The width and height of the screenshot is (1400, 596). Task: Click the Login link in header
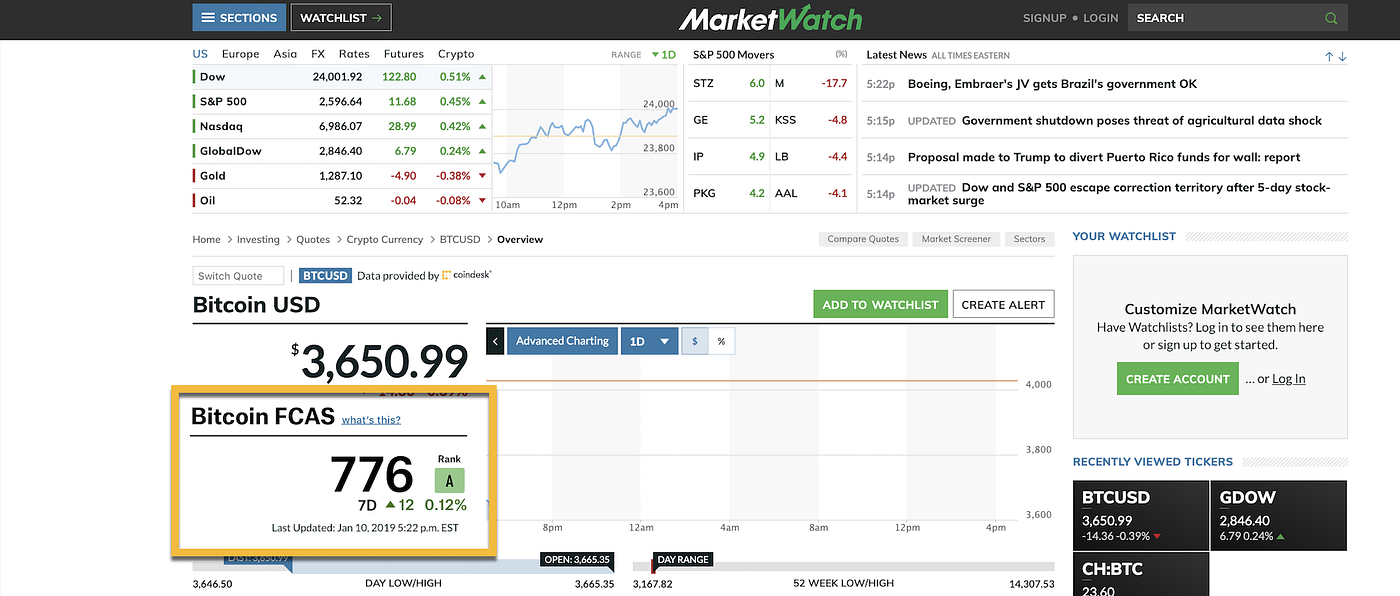(1100, 18)
